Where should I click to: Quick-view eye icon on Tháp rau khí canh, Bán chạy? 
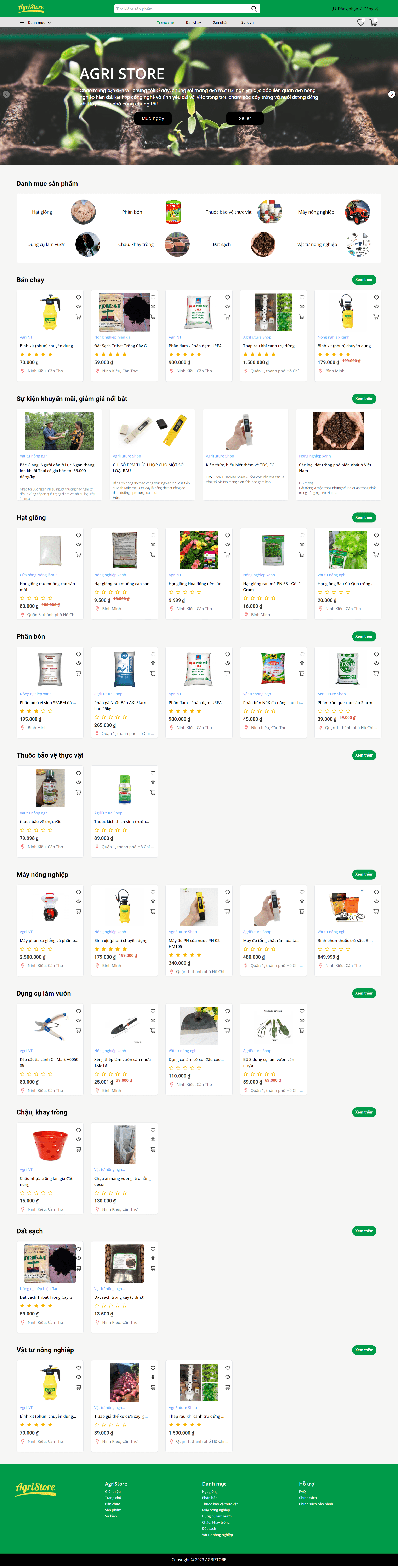point(302,307)
